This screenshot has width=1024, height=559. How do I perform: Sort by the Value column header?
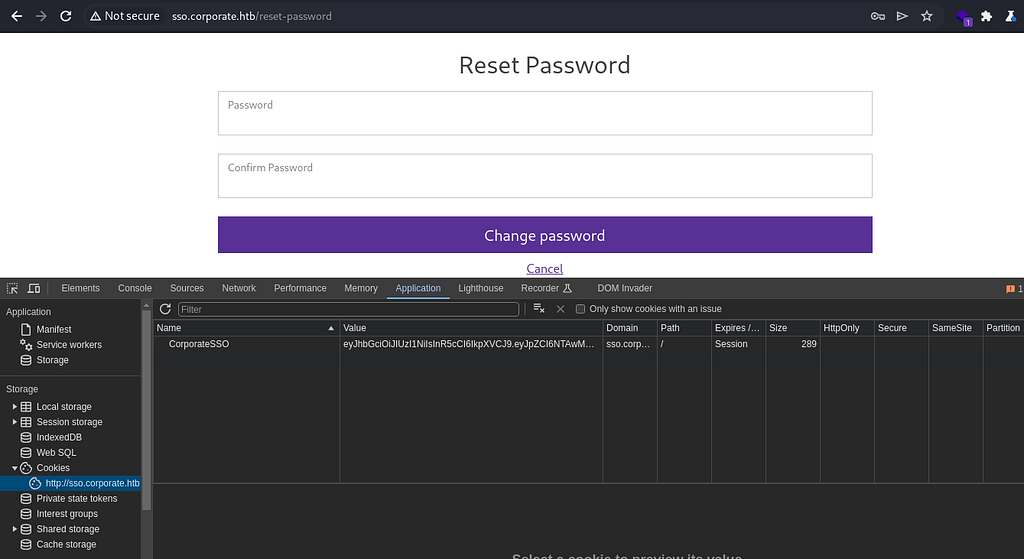[x=471, y=328]
